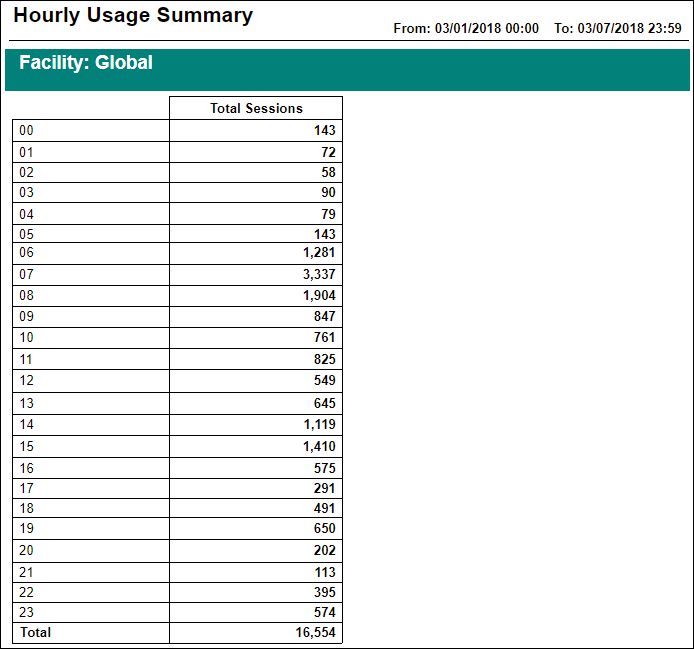
Task: Select hour row label 00
Action: coord(27,131)
